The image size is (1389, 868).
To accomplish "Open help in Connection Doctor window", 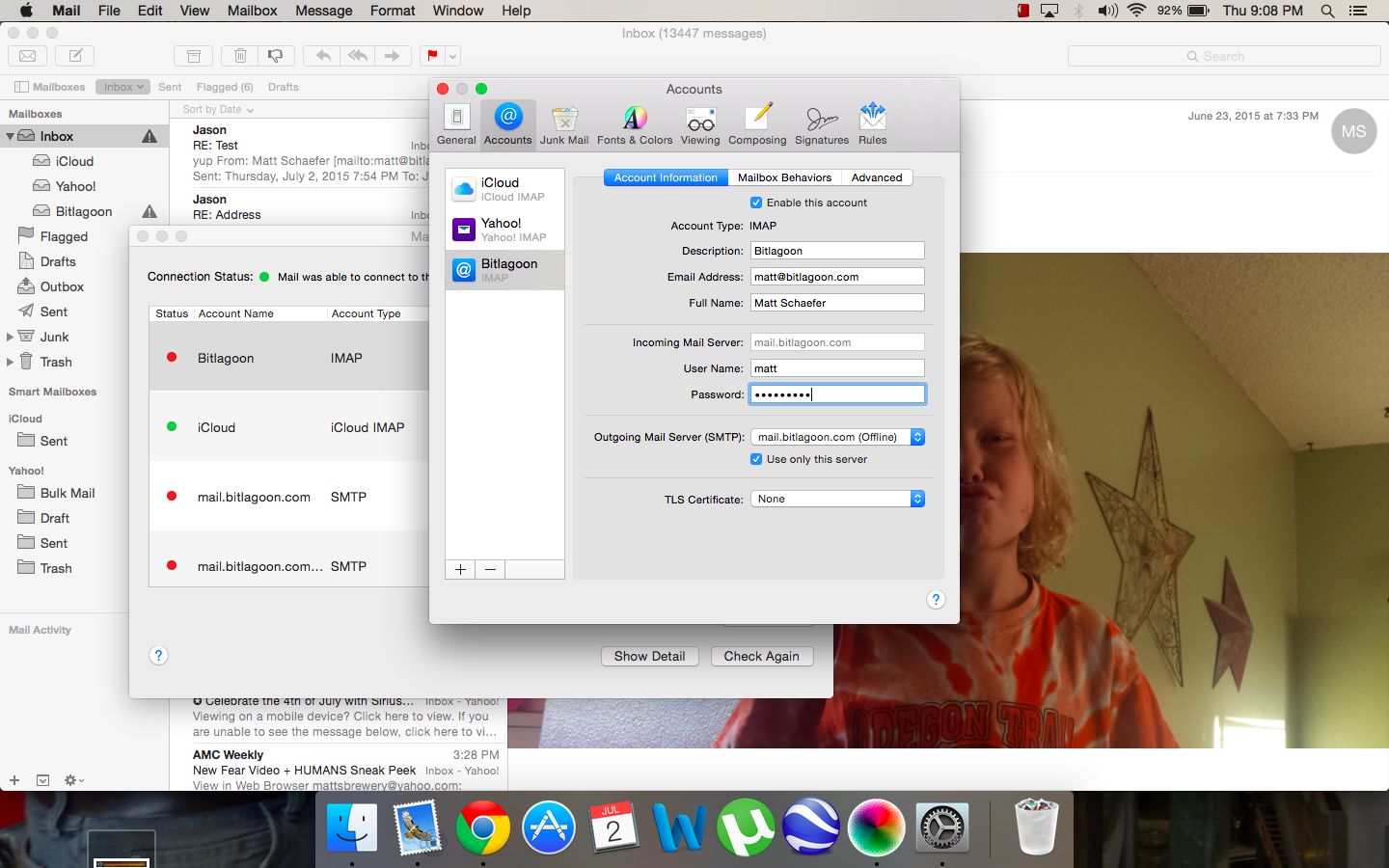I will 159,656.
